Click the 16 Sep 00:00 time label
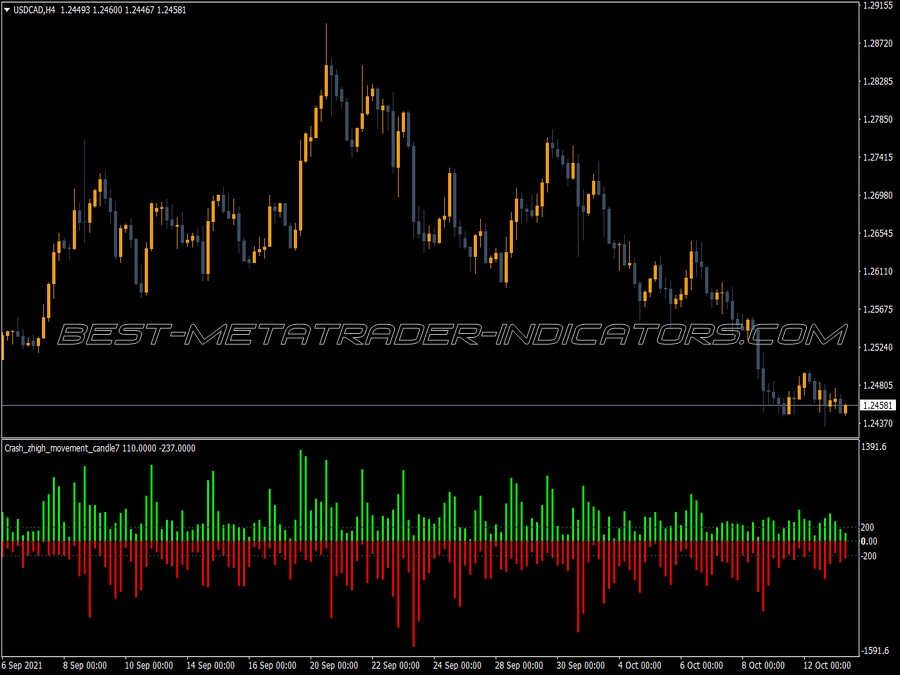Screen dimensions: 900x675 (x=272, y=665)
